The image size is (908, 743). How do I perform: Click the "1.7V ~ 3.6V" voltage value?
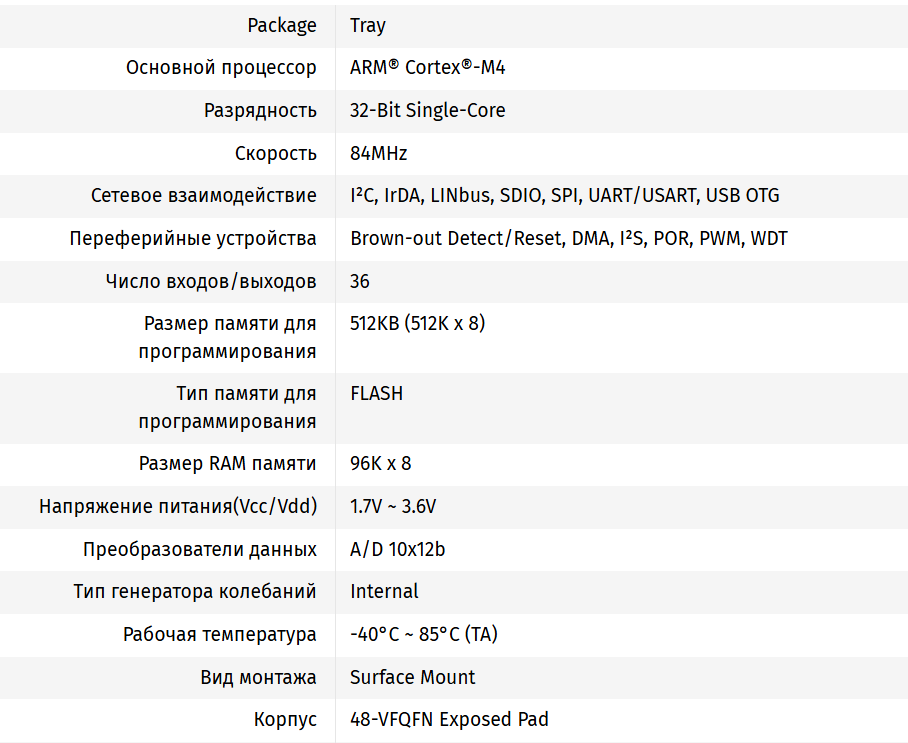(392, 507)
